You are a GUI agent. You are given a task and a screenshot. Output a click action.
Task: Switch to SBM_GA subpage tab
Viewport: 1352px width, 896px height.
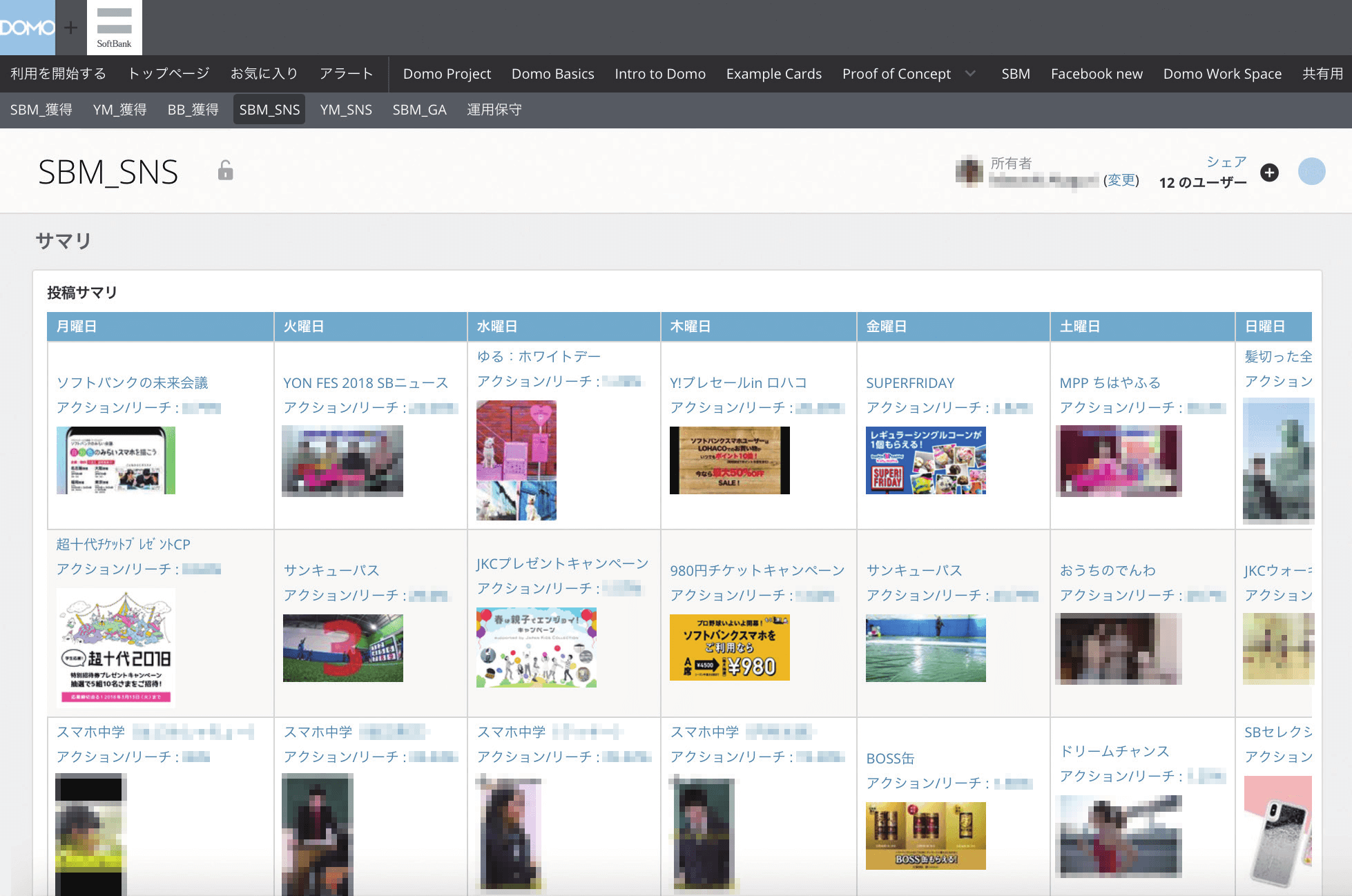[x=420, y=110]
